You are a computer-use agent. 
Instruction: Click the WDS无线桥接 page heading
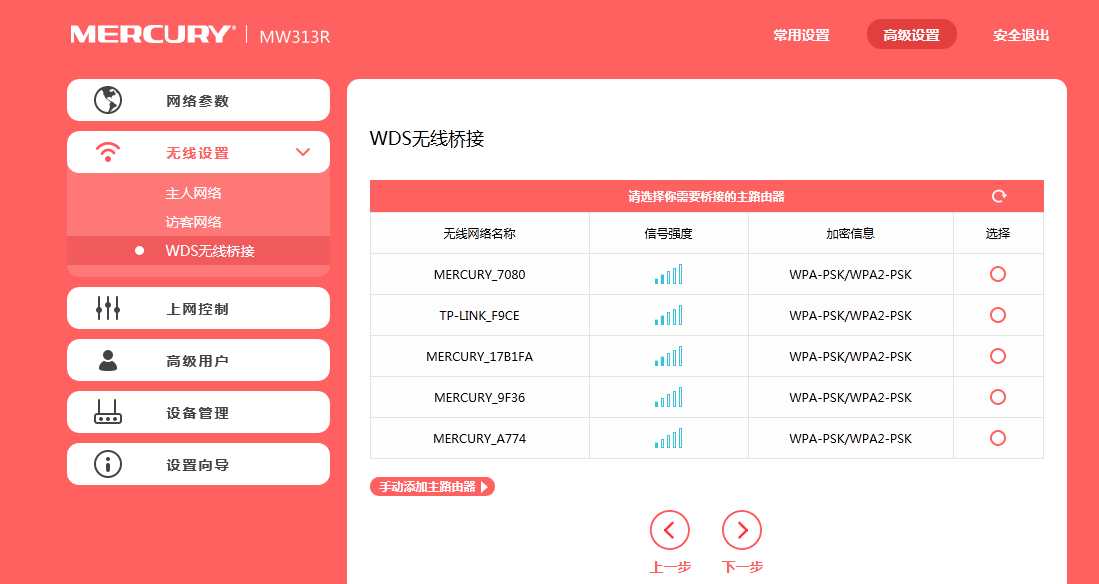coord(427,139)
